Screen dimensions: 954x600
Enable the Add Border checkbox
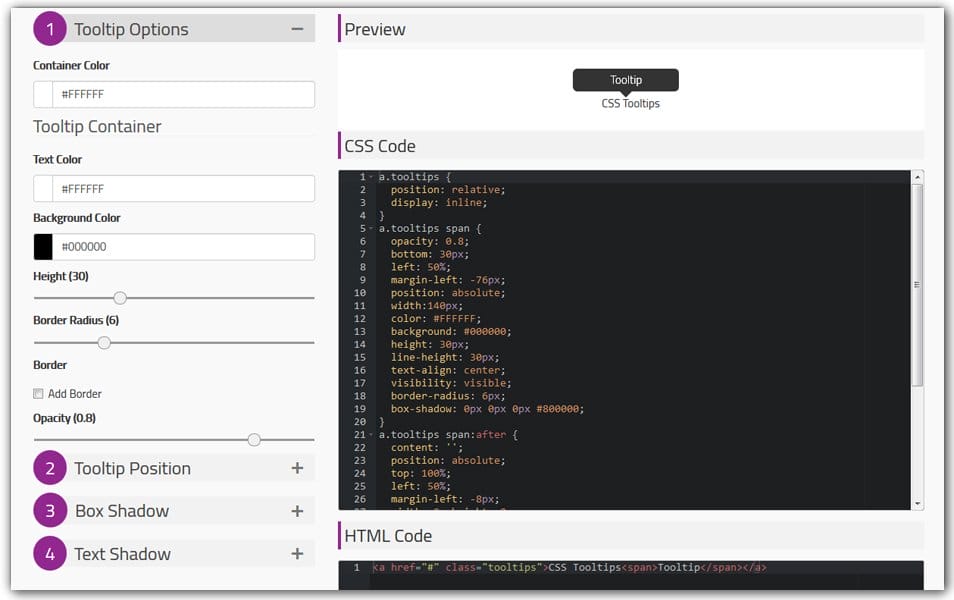pyautogui.click(x=39, y=393)
